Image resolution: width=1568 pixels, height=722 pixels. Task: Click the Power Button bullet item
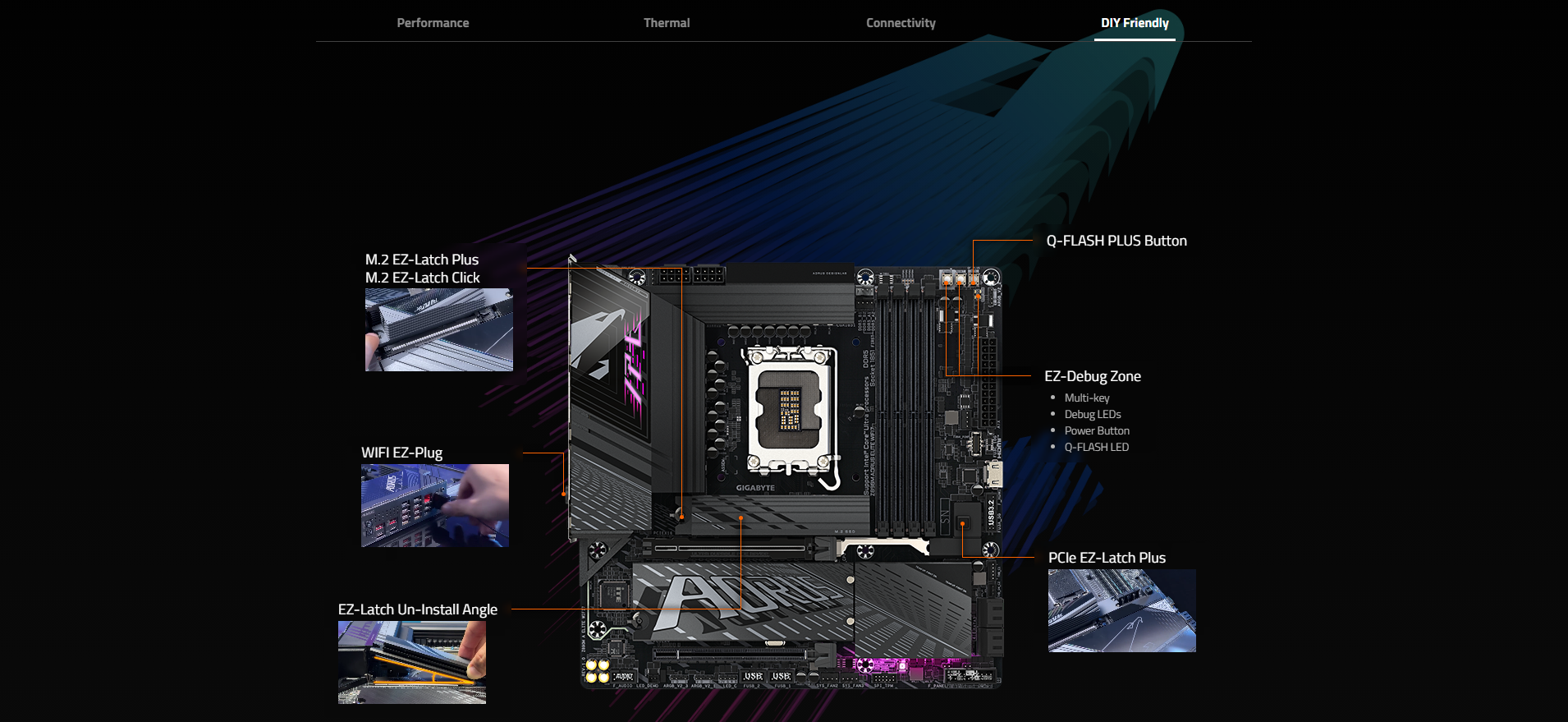[1097, 430]
